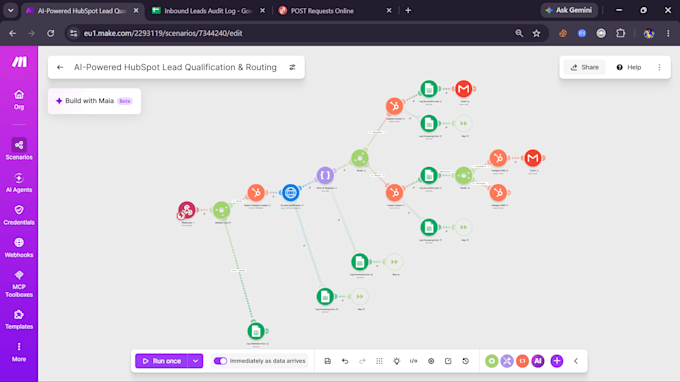Open the green router after the Webhooks module

point(222,210)
